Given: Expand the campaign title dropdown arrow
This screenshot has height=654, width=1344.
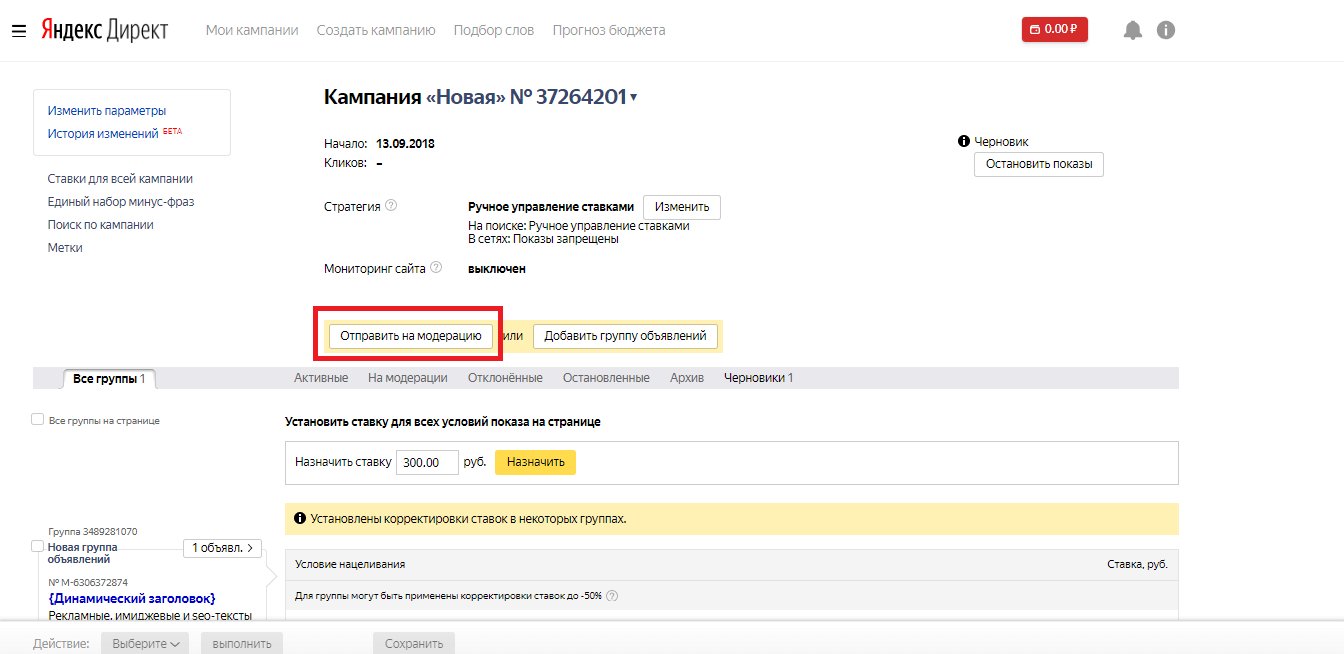Looking at the screenshot, I should (634, 98).
